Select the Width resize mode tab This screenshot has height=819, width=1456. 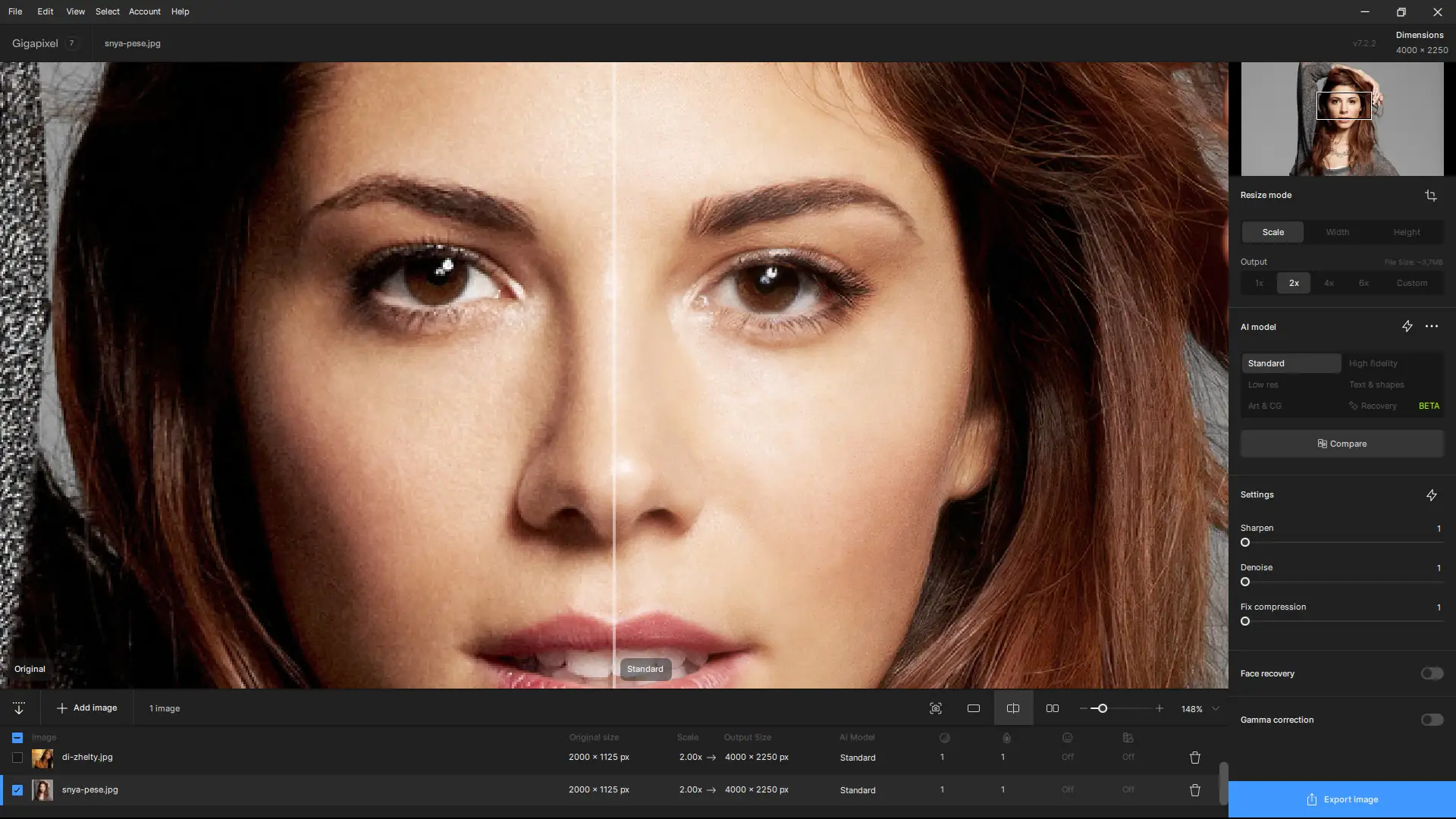tap(1337, 232)
